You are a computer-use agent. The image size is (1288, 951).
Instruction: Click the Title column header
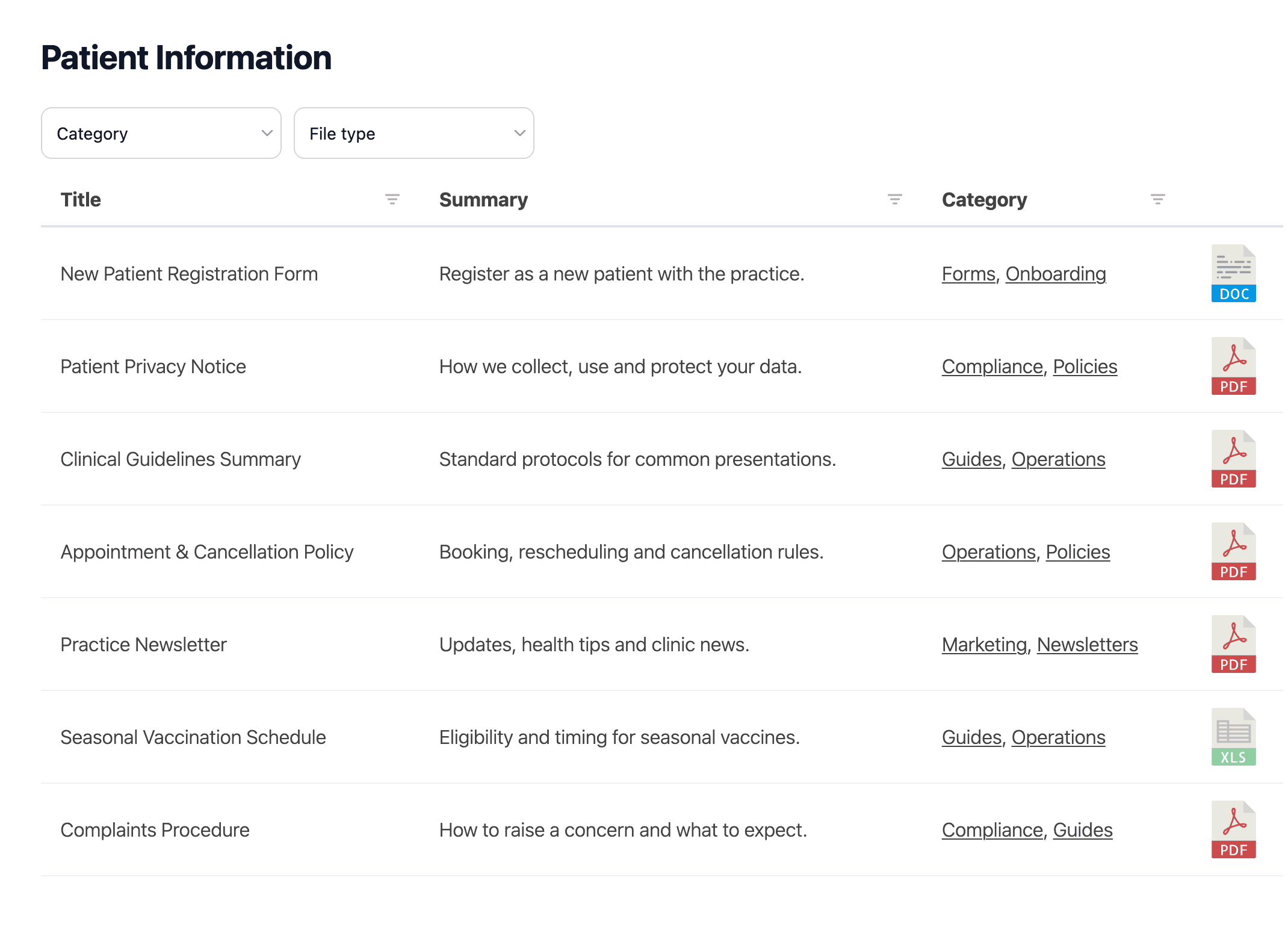[81, 199]
